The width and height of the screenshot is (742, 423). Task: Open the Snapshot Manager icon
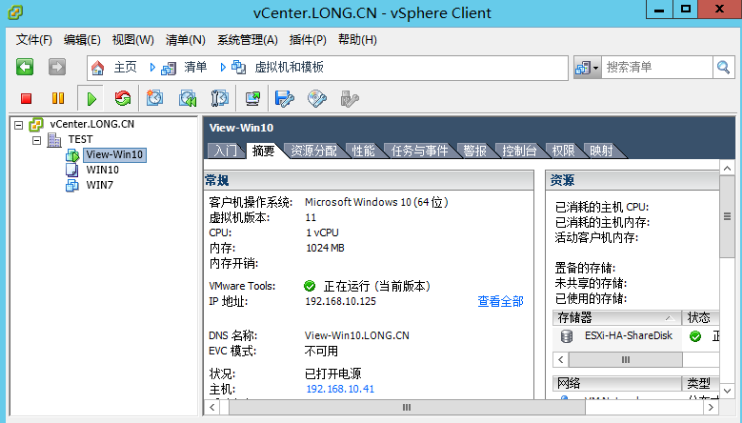pos(219,98)
